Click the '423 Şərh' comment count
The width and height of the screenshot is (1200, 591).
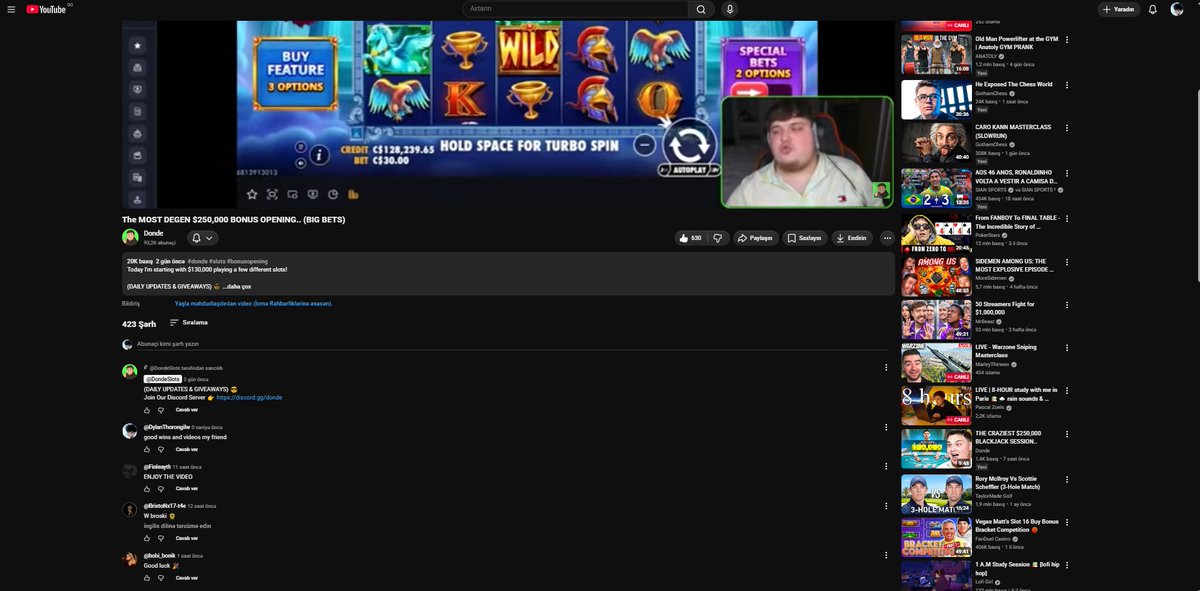pyautogui.click(x=139, y=324)
